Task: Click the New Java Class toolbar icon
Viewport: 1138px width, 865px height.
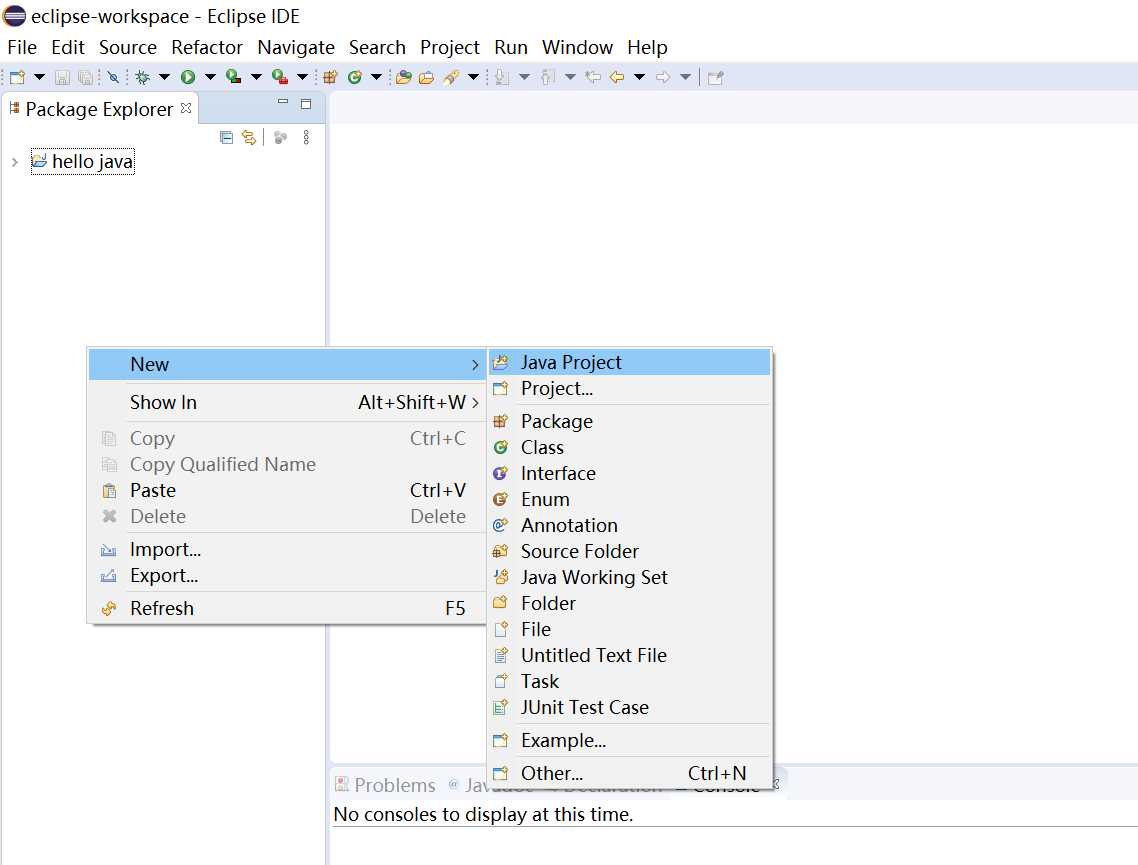Action: (x=355, y=77)
